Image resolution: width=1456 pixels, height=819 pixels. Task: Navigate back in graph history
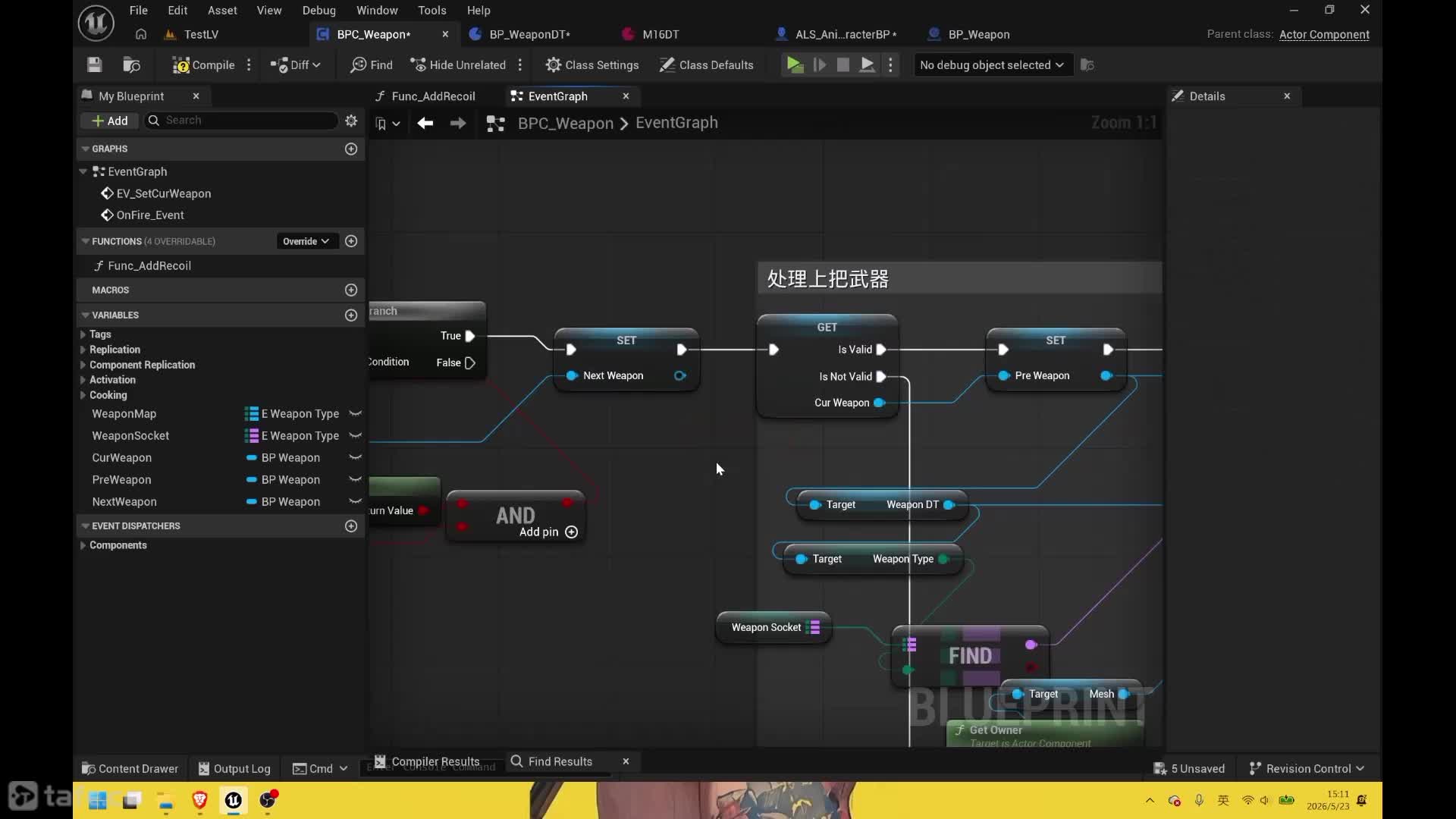coord(425,123)
